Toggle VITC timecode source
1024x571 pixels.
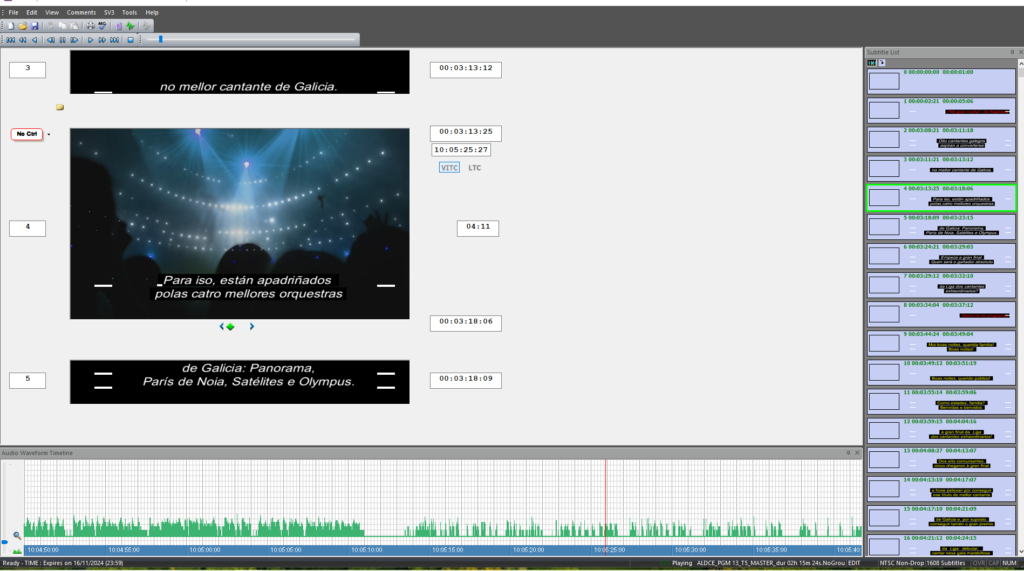tap(449, 168)
